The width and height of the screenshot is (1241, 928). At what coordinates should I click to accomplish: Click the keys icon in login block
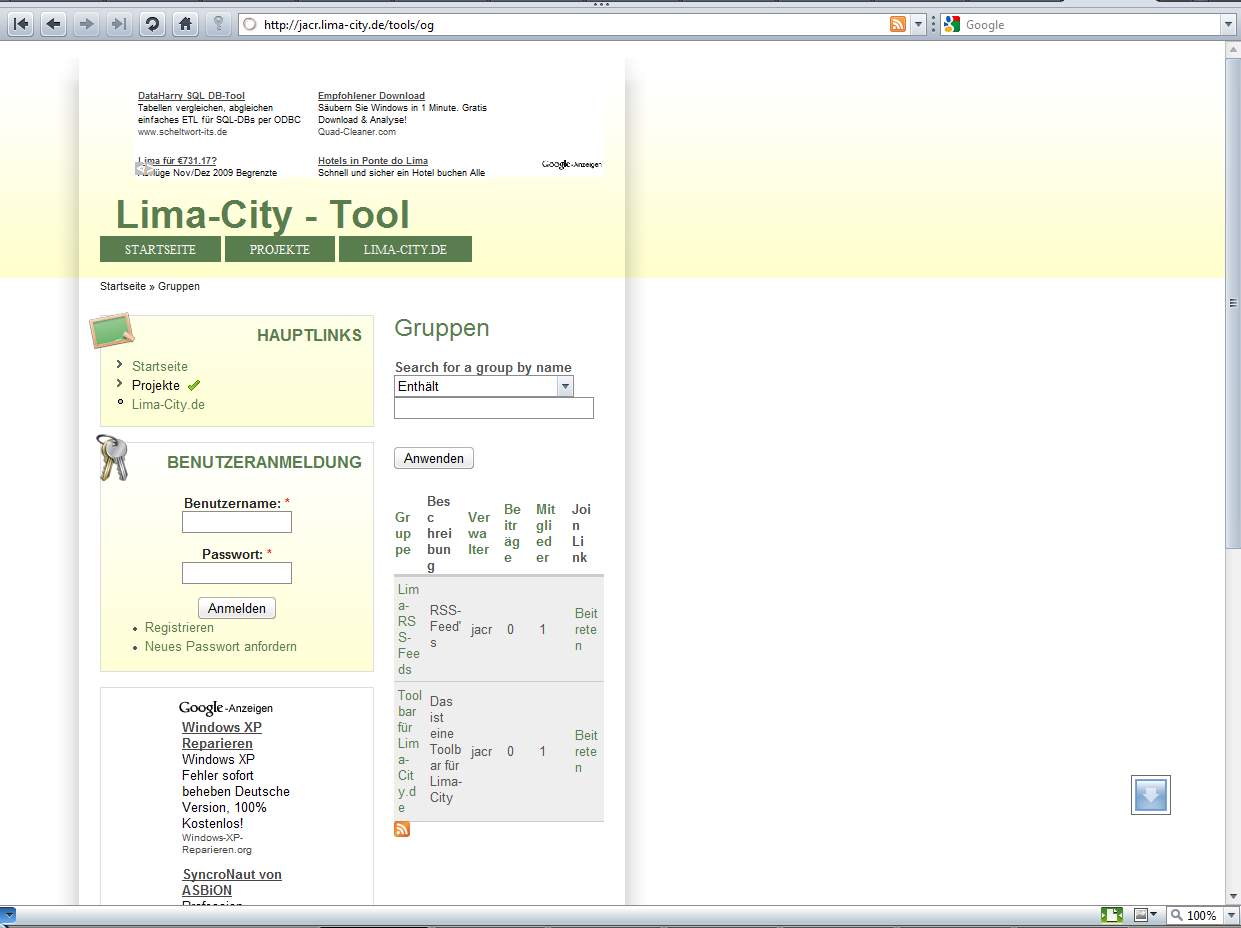pyautogui.click(x=113, y=458)
